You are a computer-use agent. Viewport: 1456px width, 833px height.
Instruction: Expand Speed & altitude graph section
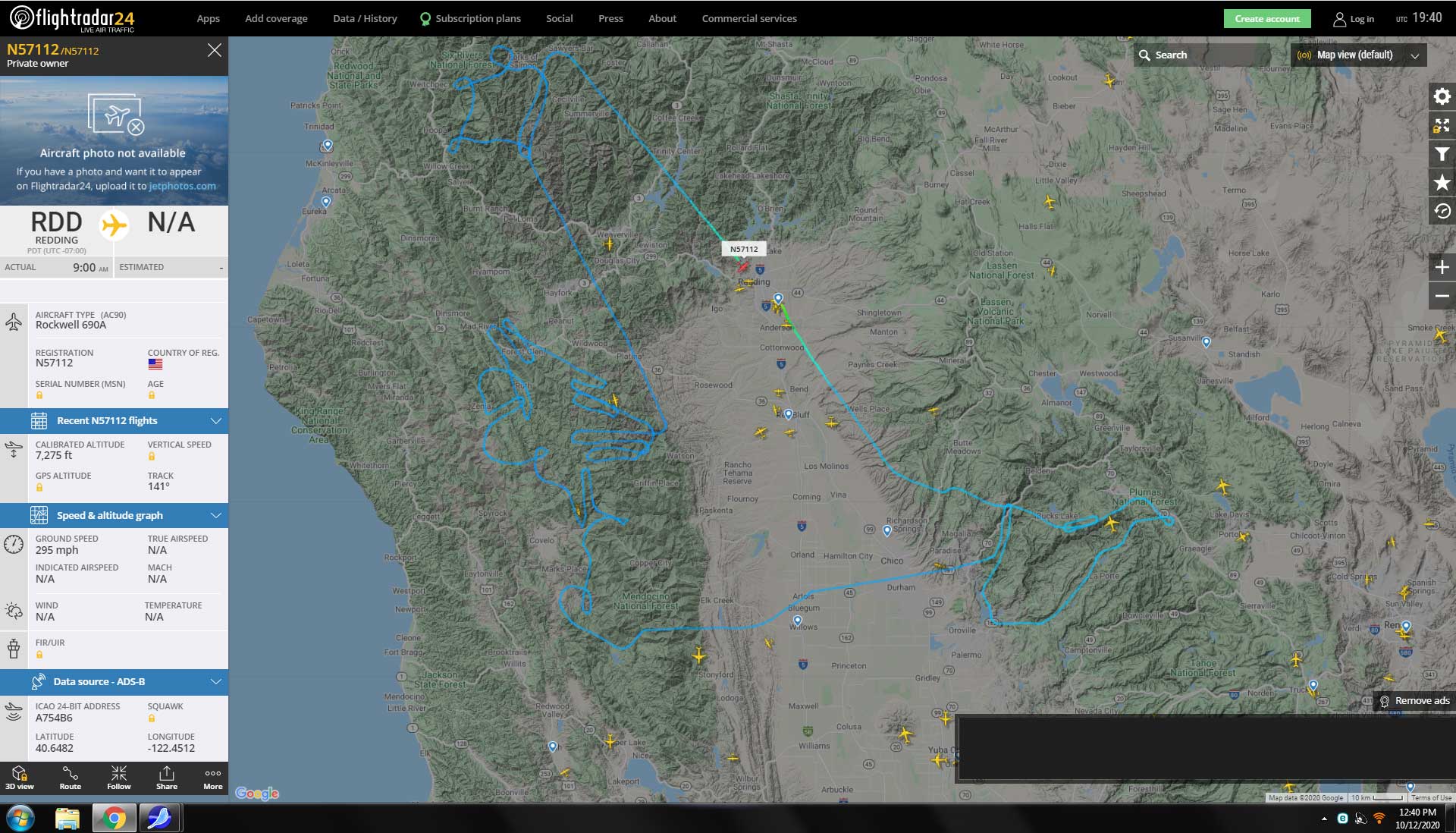[114, 515]
